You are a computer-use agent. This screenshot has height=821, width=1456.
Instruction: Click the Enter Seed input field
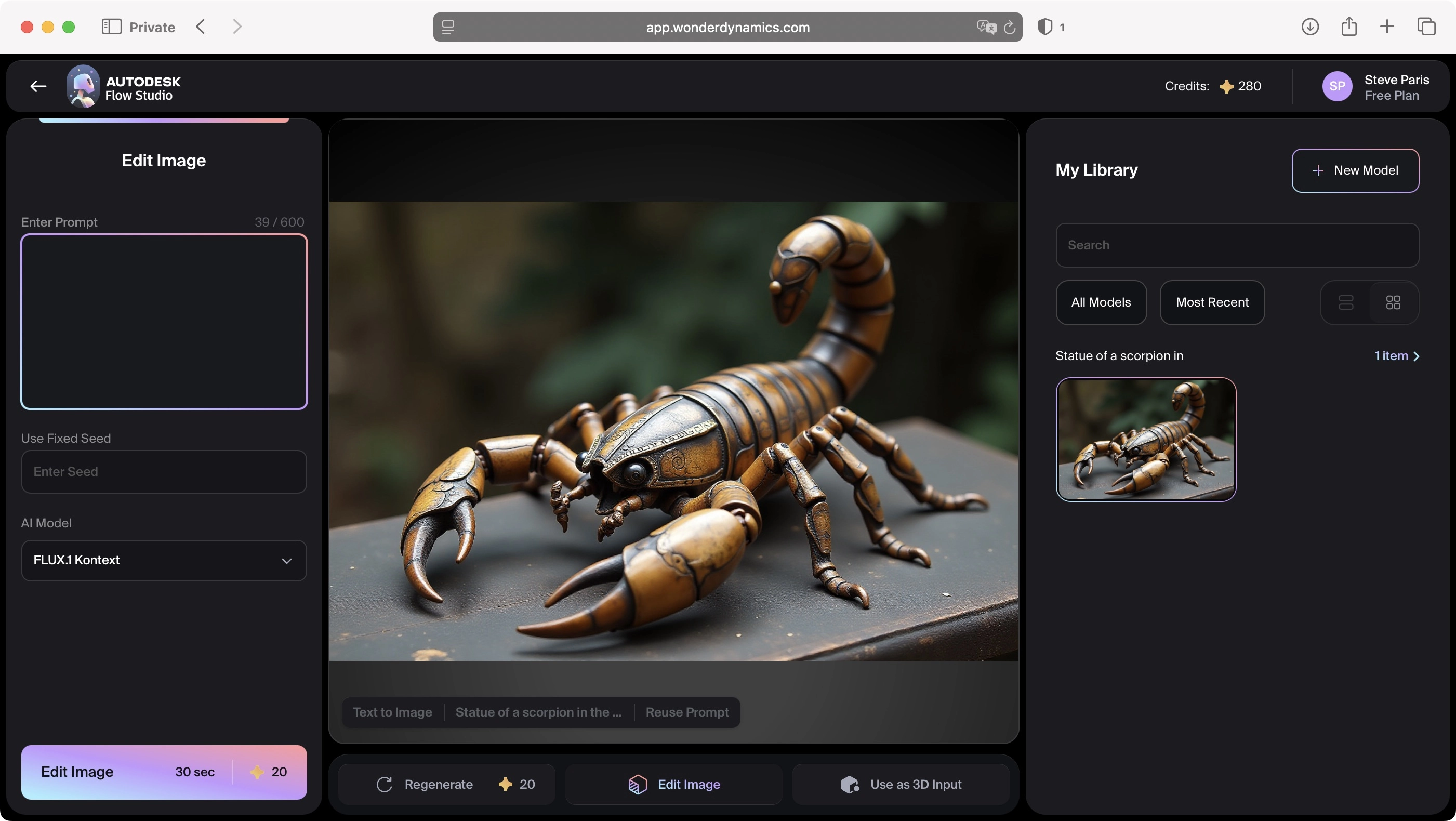pos(164,471)
